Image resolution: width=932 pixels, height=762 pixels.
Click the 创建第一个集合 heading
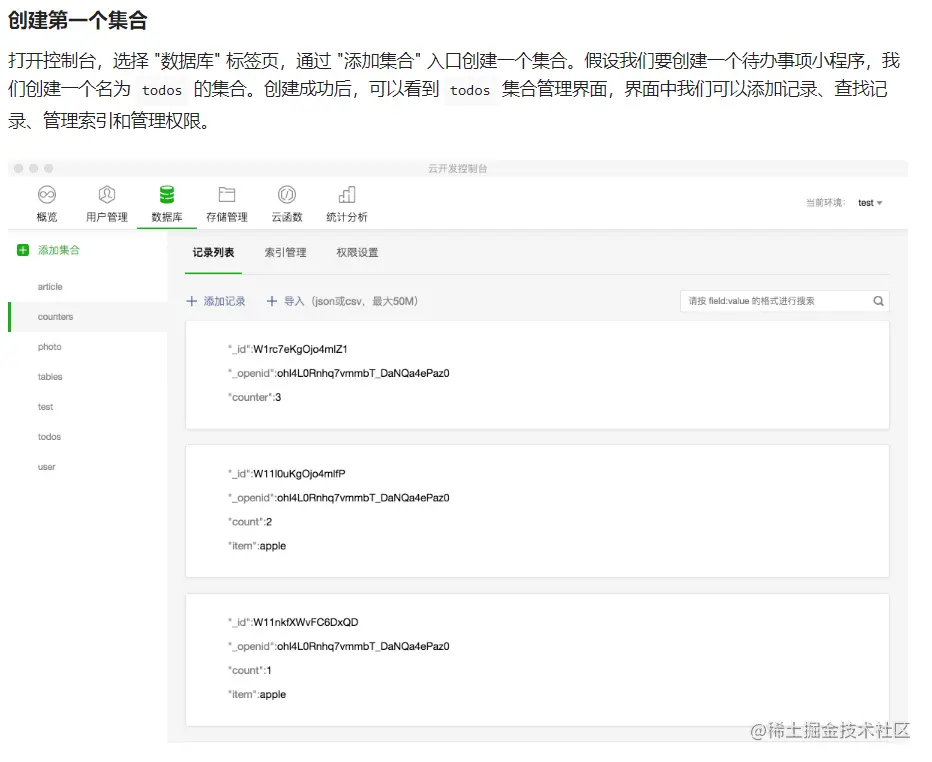click(x=77, y=20)
